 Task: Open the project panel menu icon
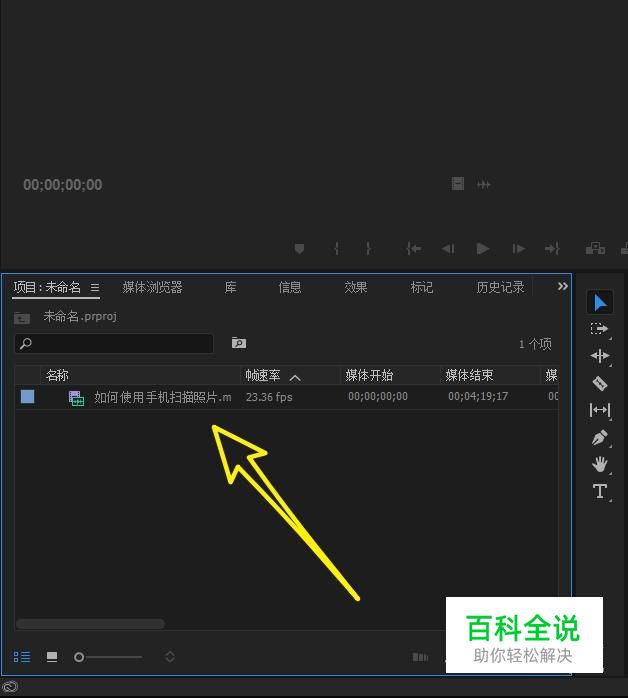(x=95, y=288)
